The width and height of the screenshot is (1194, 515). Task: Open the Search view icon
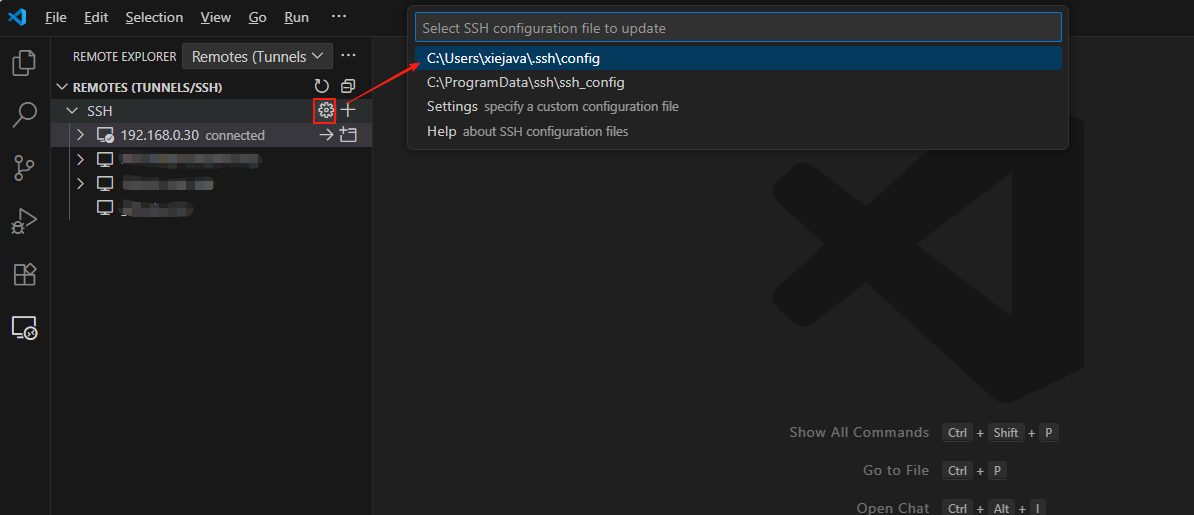pos(24,115)
